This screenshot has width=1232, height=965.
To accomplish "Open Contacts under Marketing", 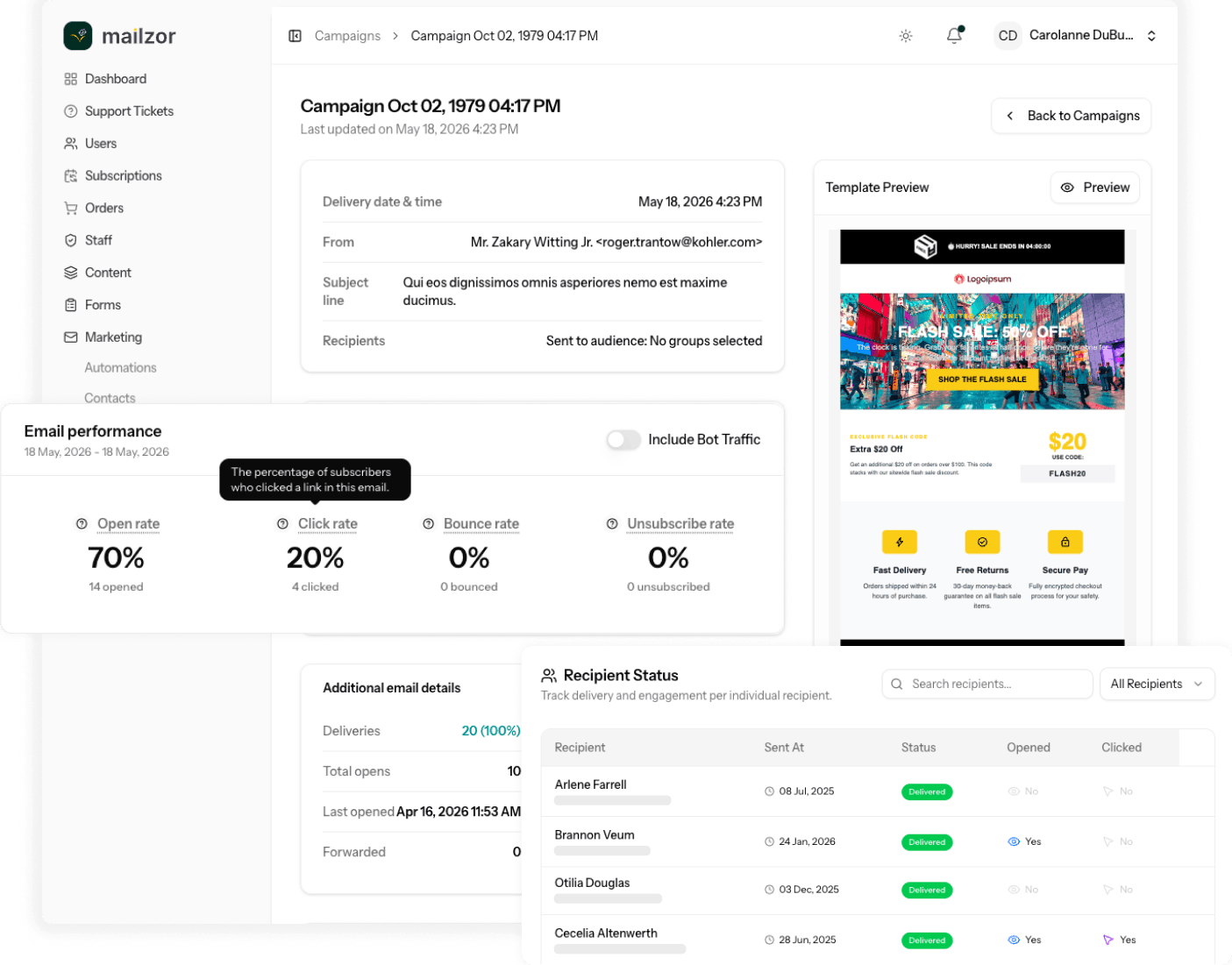I will tap(110, 398).
